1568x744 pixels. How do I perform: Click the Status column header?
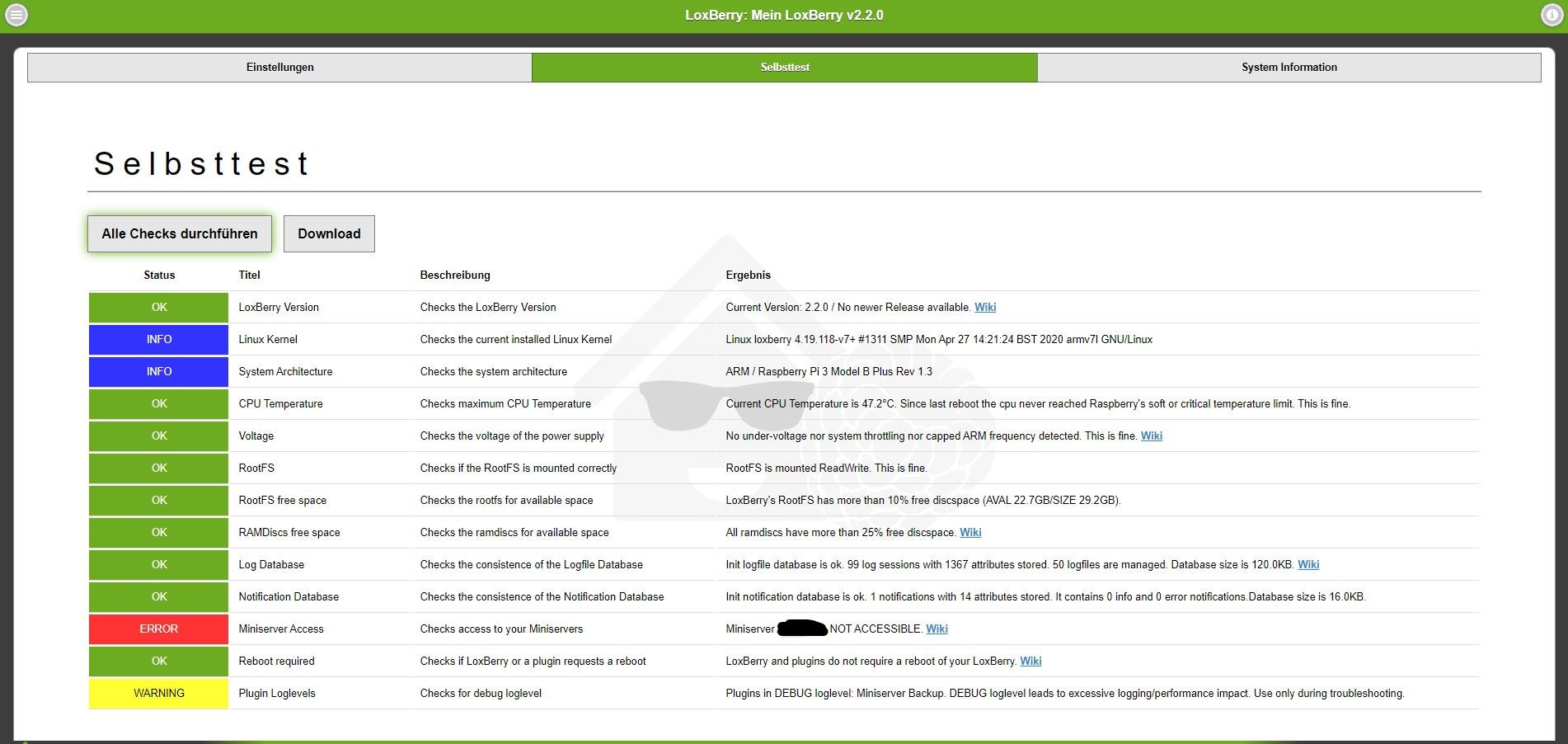point(159,275)
